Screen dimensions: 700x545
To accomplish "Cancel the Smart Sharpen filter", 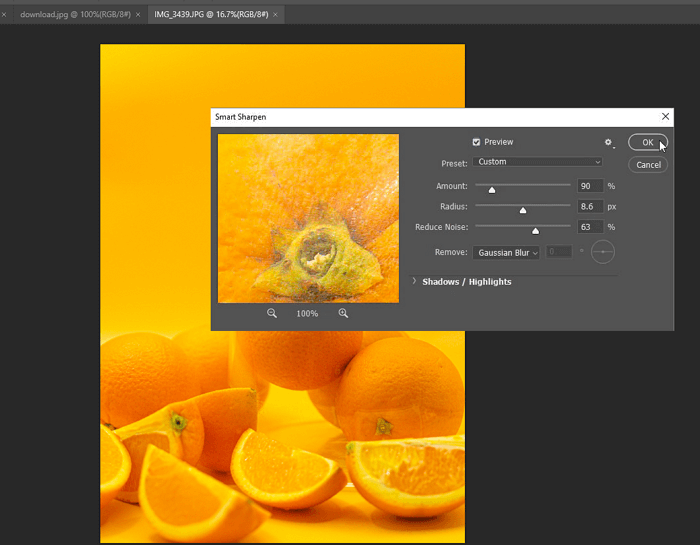I will (648, 165).
